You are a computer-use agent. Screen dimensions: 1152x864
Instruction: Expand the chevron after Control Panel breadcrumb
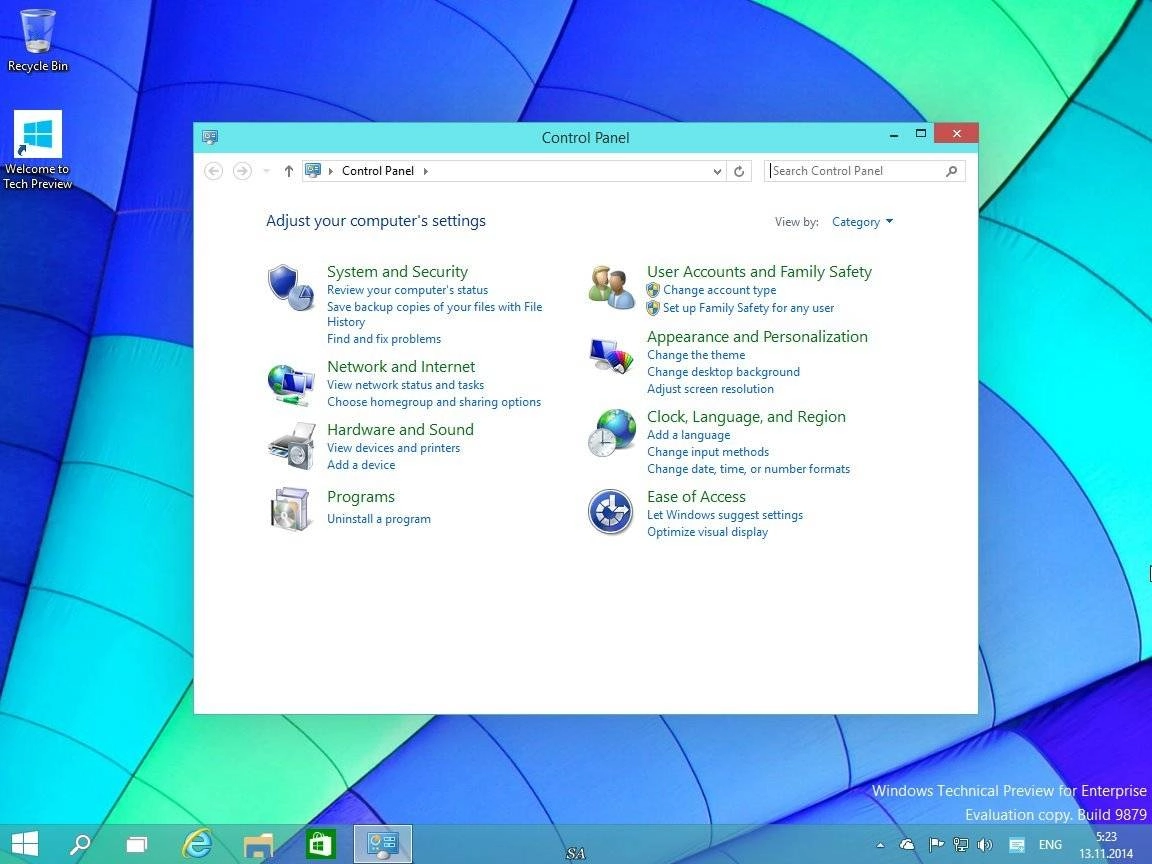[x=425, y=171]
